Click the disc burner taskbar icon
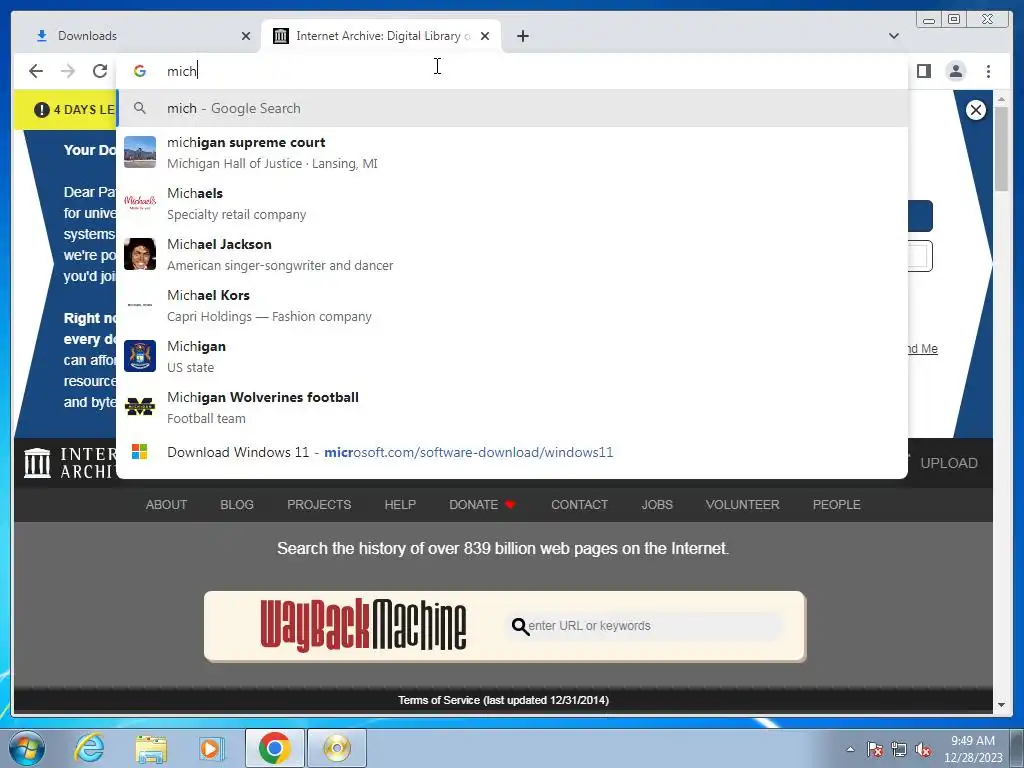The height and width of the screenshot is (768, 1024). point(337,748)
